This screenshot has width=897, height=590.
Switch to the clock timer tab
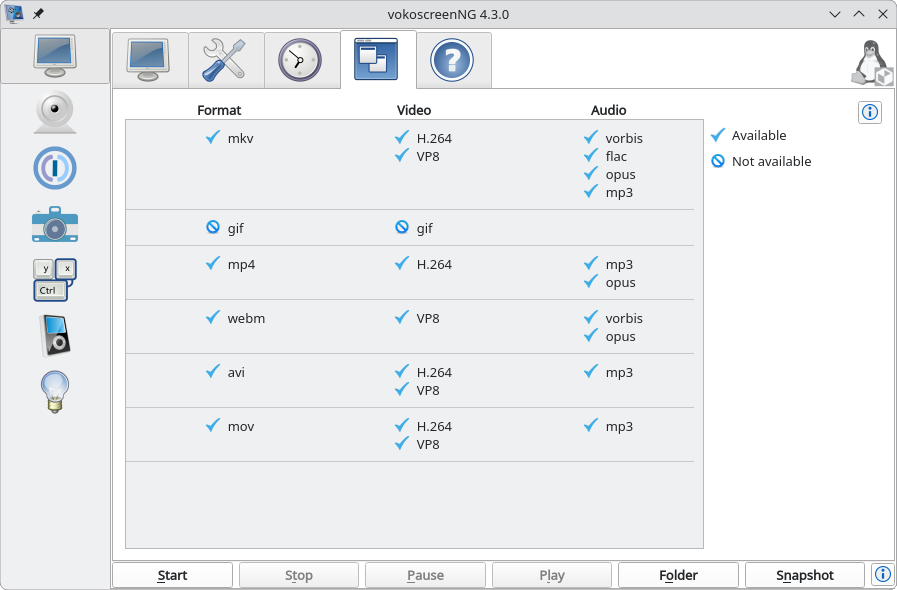point(300,60)
